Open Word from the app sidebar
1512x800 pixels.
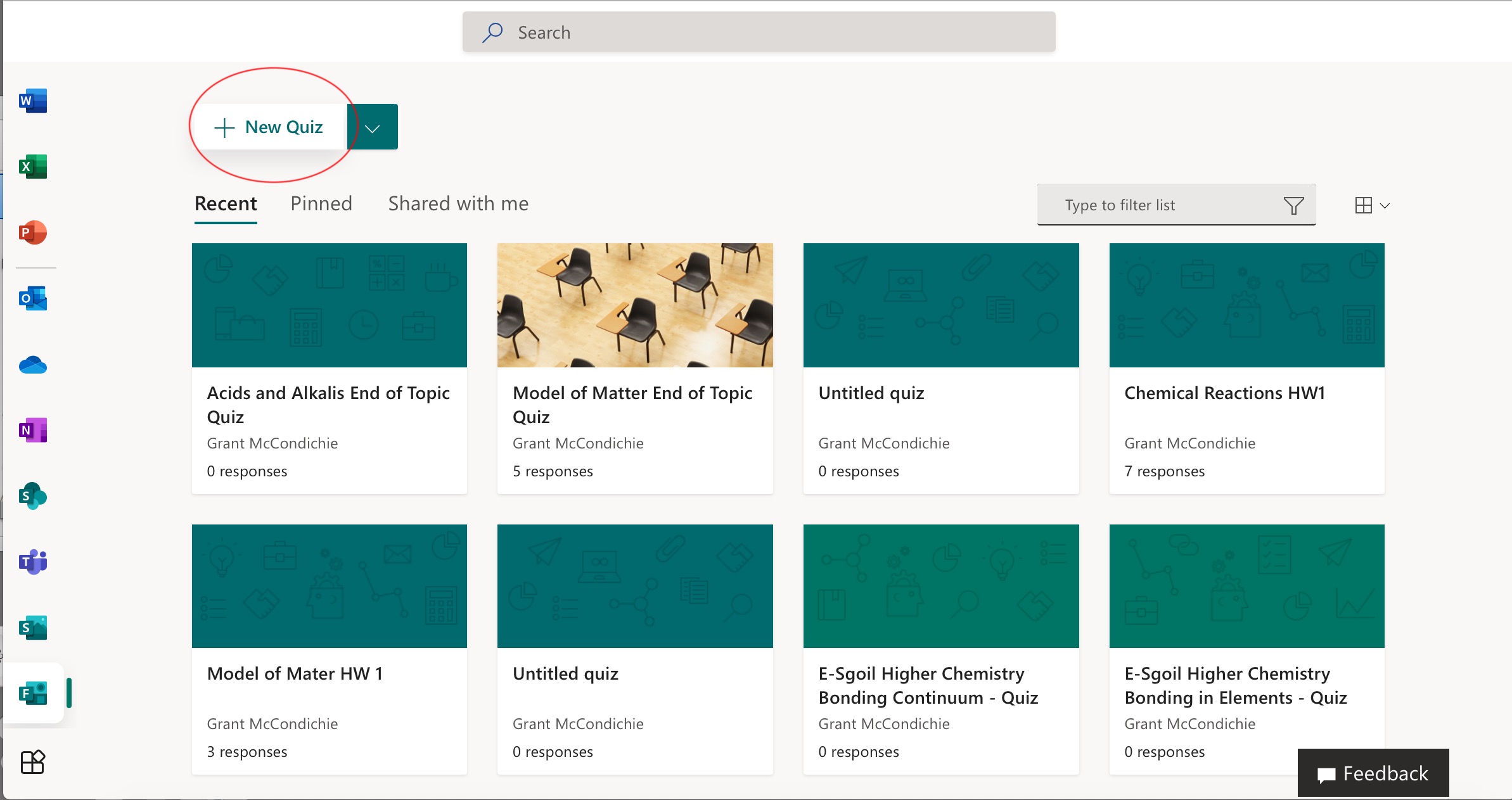pos(33,101)
